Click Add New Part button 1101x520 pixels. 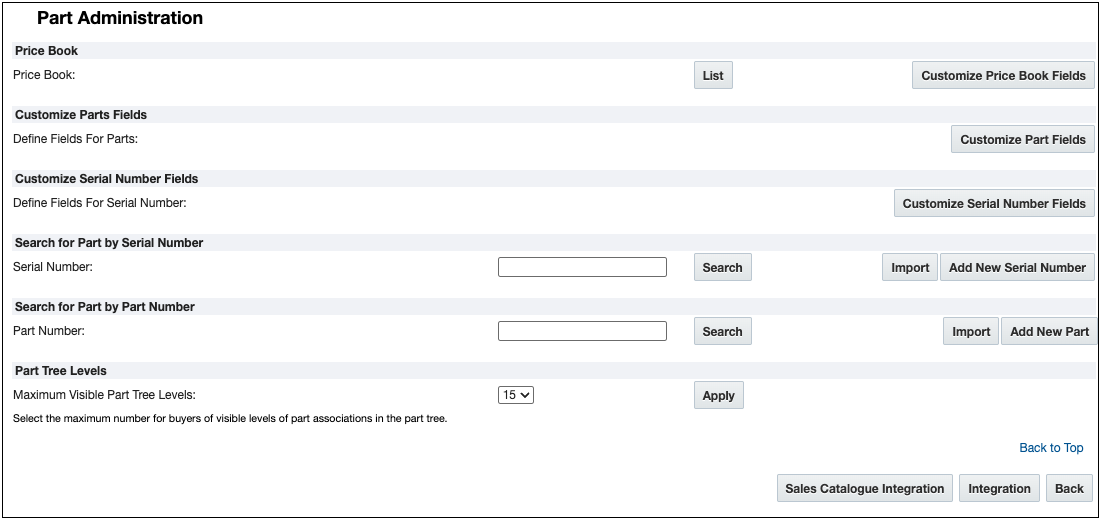1049,331
